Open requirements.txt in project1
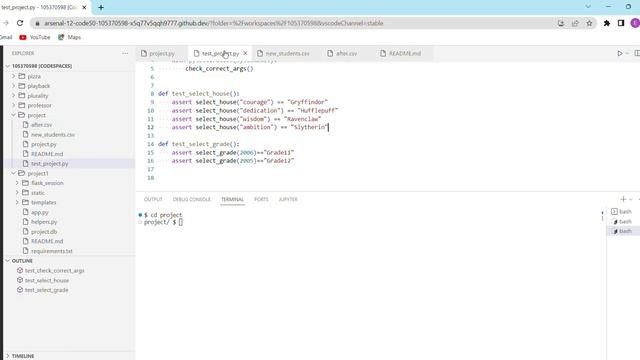 coord(51,251)
